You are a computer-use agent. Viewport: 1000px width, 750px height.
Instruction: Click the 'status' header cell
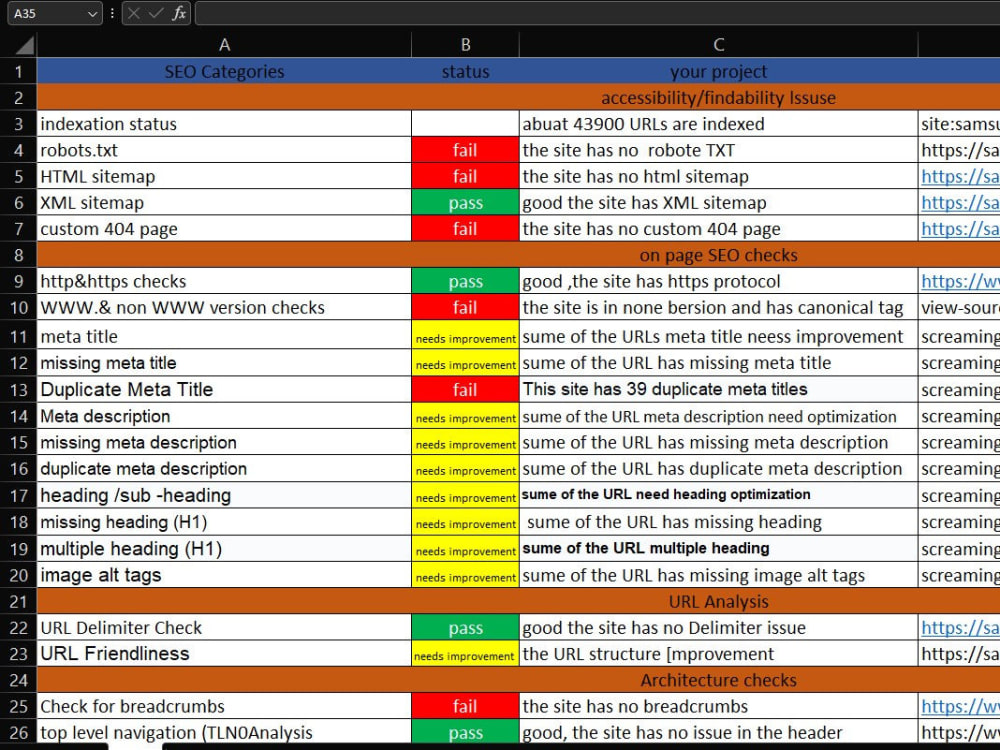click(x=466, y=71)
